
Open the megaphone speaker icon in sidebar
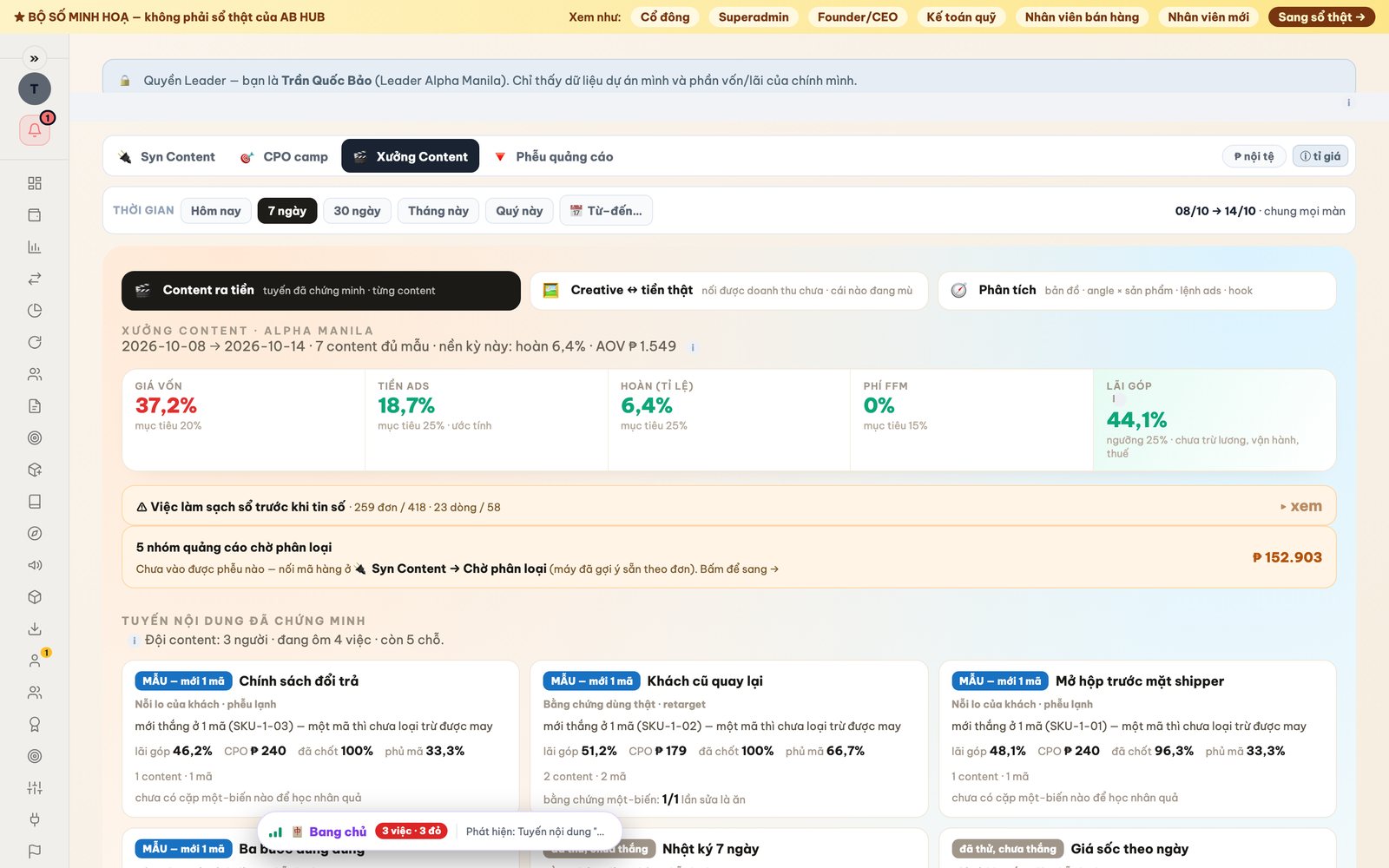35,565
